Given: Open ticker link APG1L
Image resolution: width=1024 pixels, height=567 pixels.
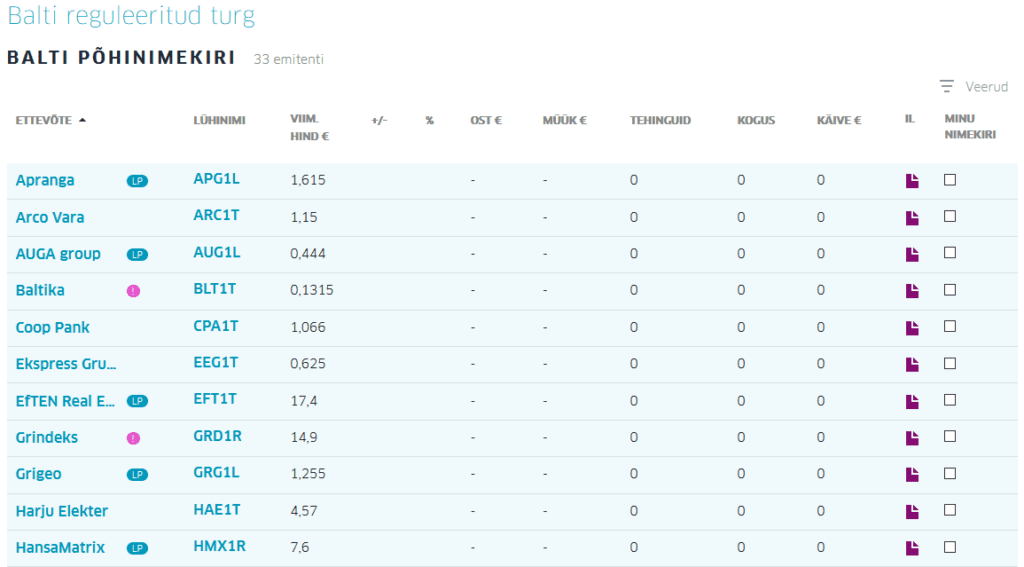Looking at the screenshot, I should [217, 179].
